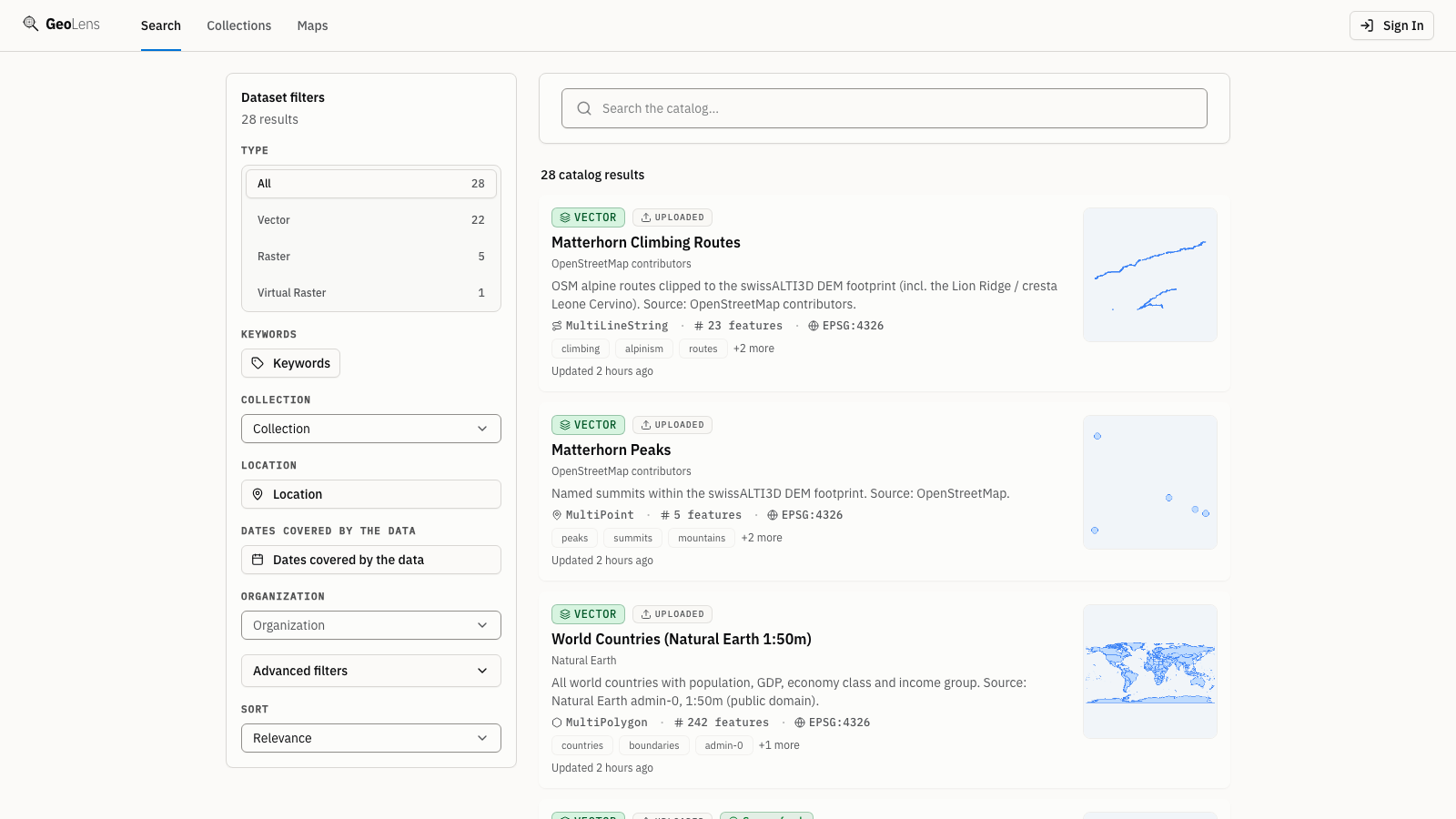Click the World Countries map thumbnail
This screenshot has height=819, width=1456.
pyautogui.click(x=1150, y=672)
